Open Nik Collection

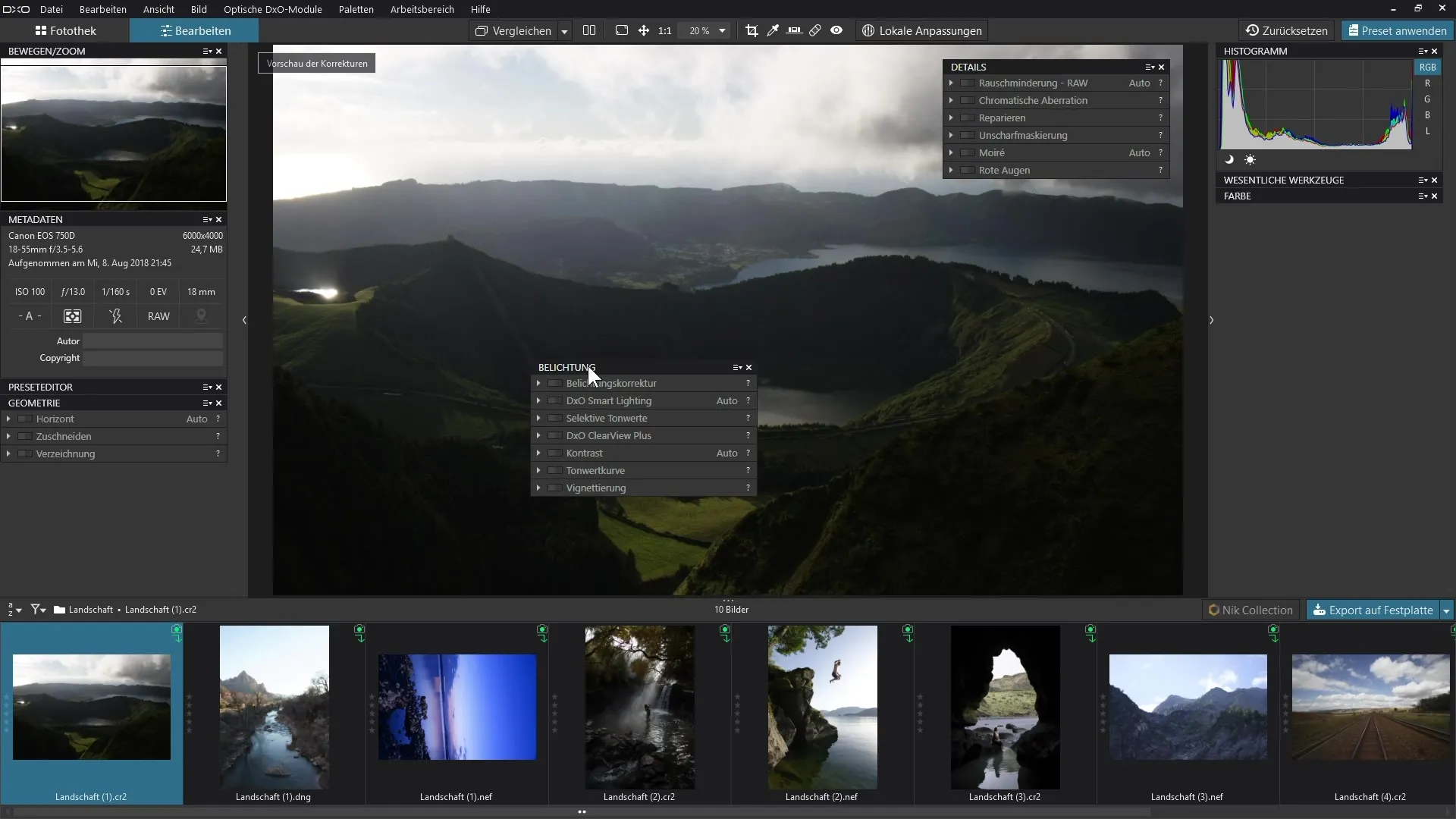[x=1250, y=610]
